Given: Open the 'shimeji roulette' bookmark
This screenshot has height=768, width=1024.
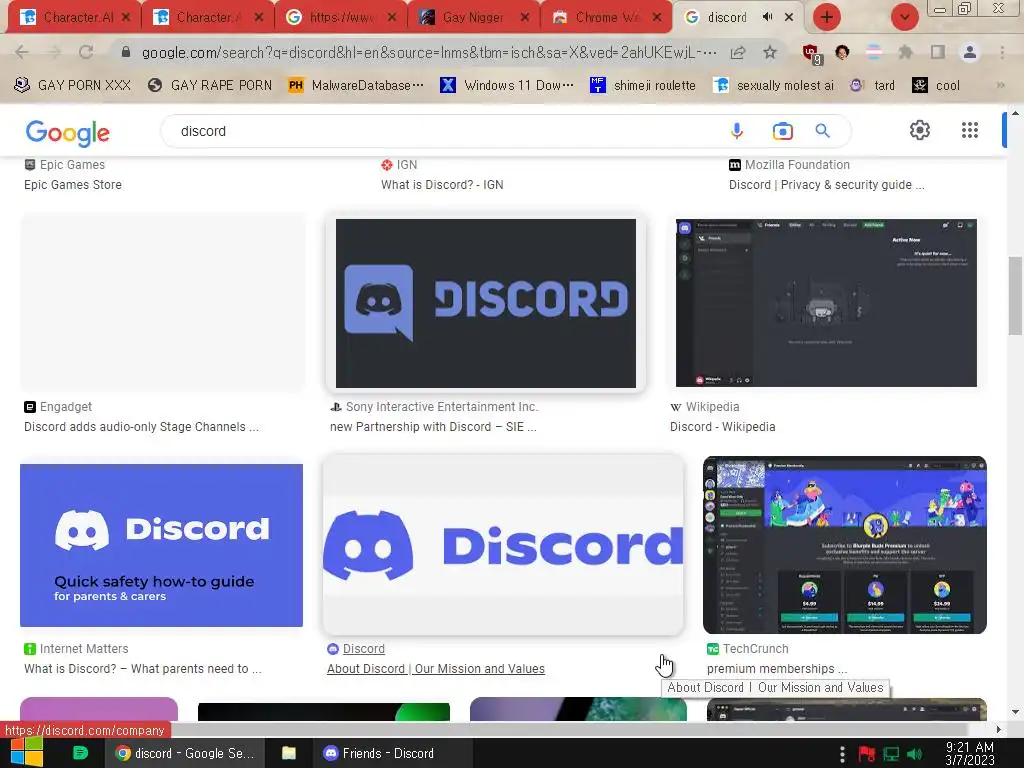Looking at the screenshot, I should pos(643,85).
